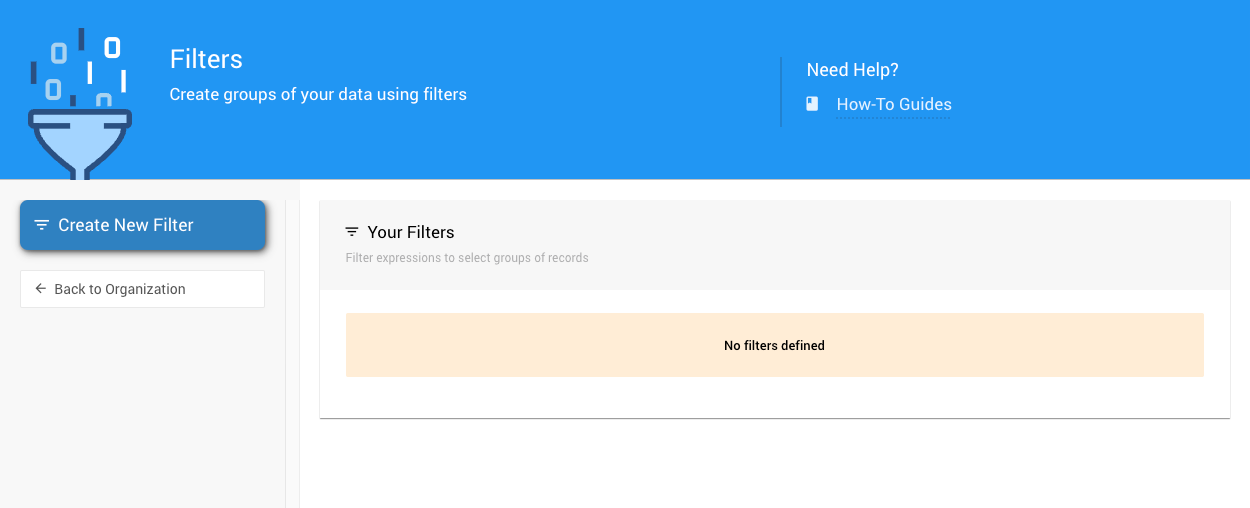This screenshot has width=1250, height=508.
Task: Click the Filters page title
Action: point(206,59)
